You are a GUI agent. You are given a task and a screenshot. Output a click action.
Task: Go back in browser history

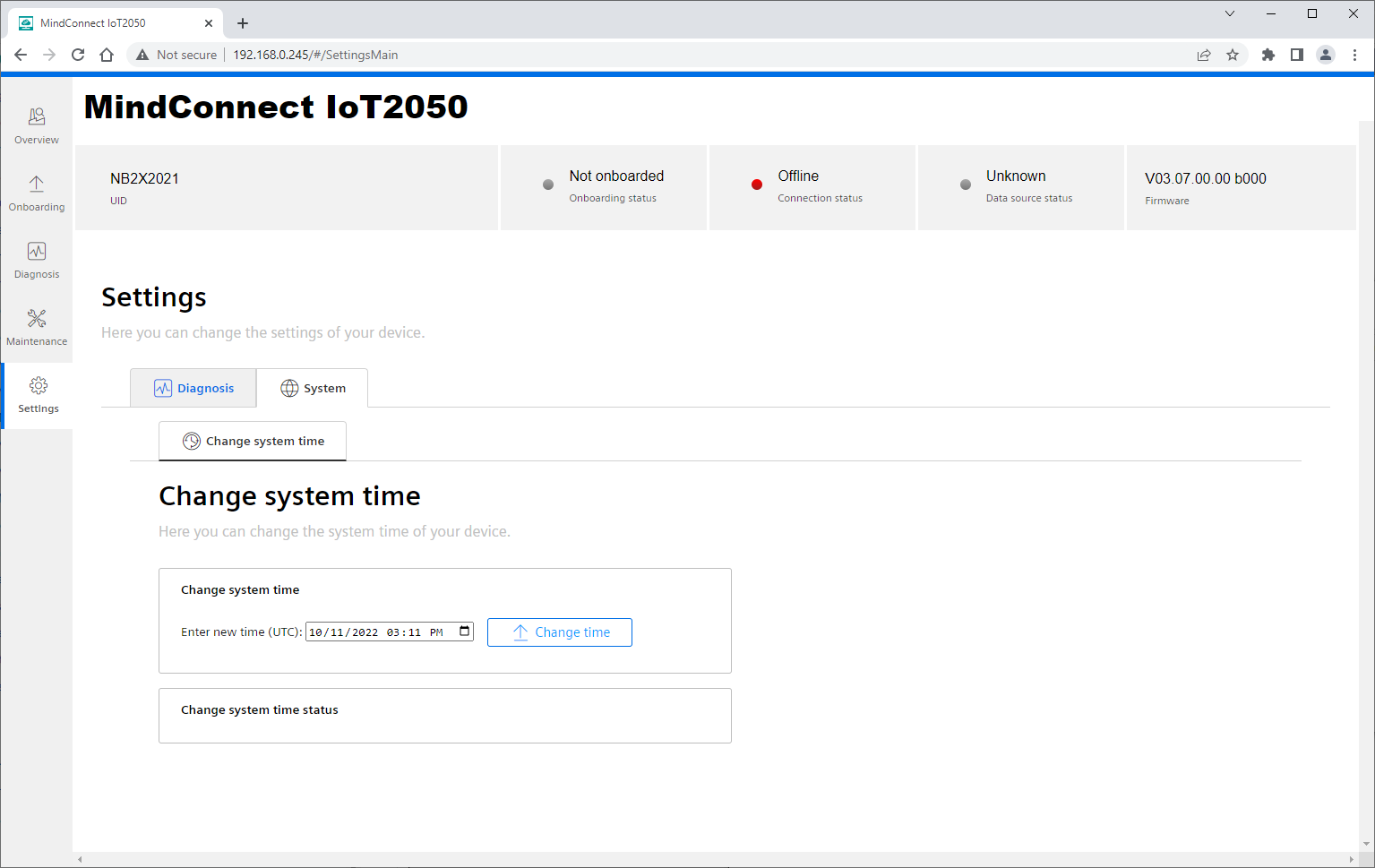tap(21, 55)
